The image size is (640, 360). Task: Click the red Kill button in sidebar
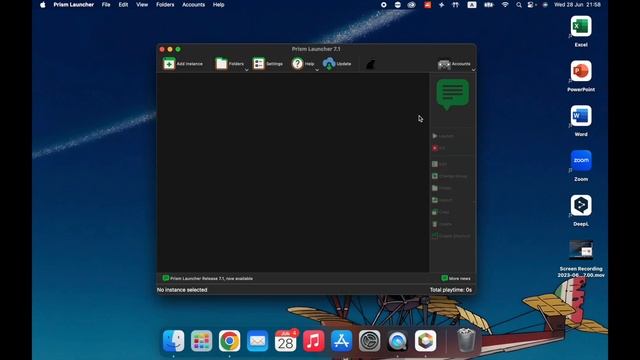pyautogui.click(x=439, y=148)
